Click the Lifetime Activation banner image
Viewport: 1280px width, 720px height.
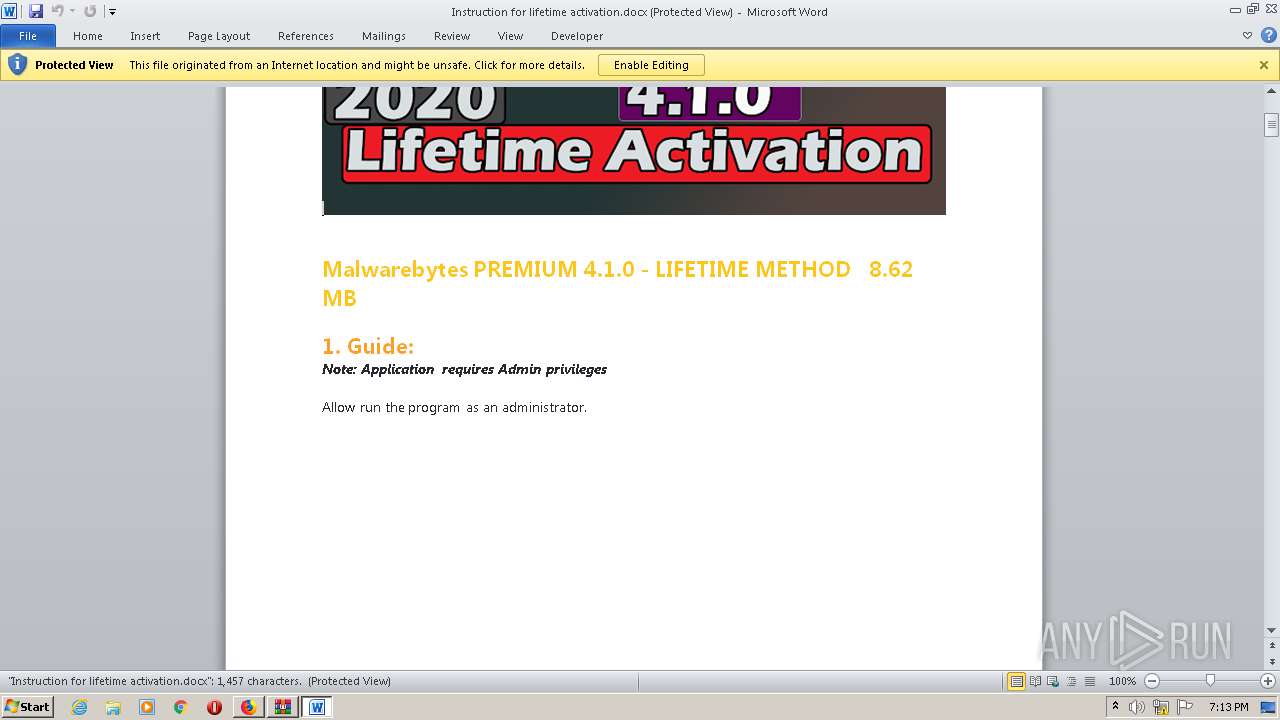pos(634,151)
